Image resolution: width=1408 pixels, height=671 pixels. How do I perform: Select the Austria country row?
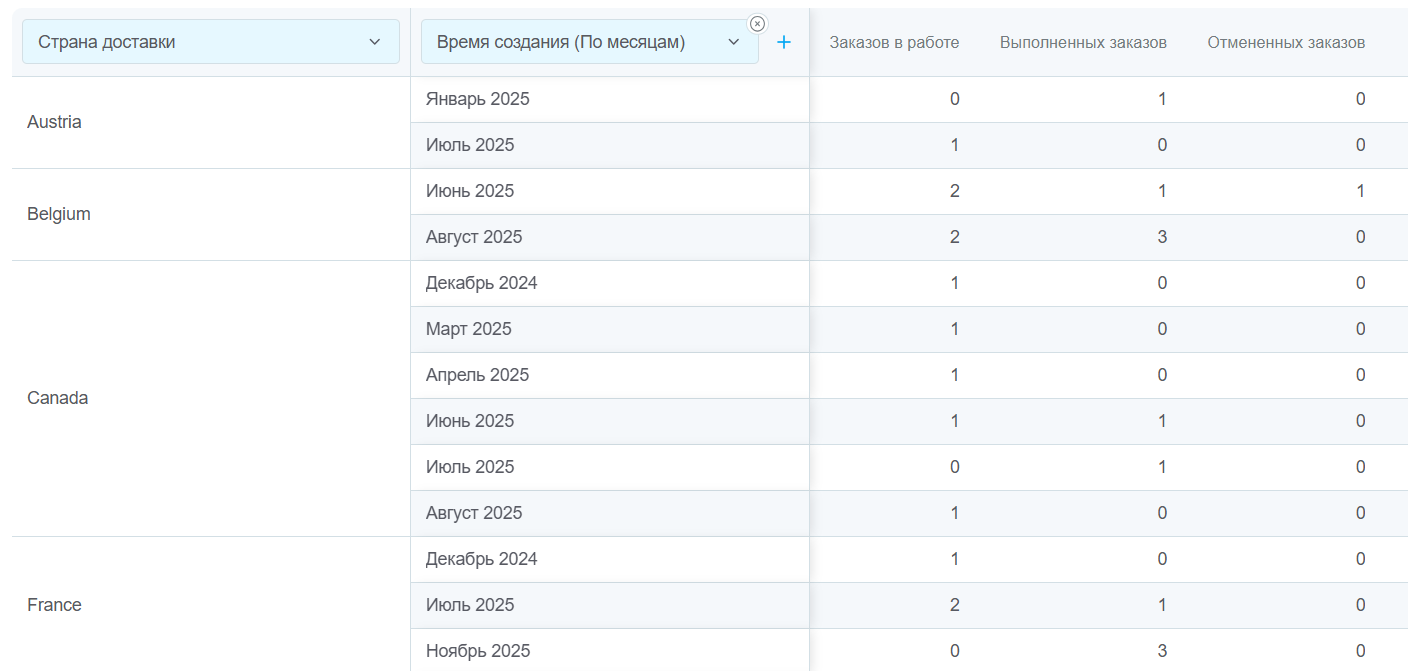55,122
